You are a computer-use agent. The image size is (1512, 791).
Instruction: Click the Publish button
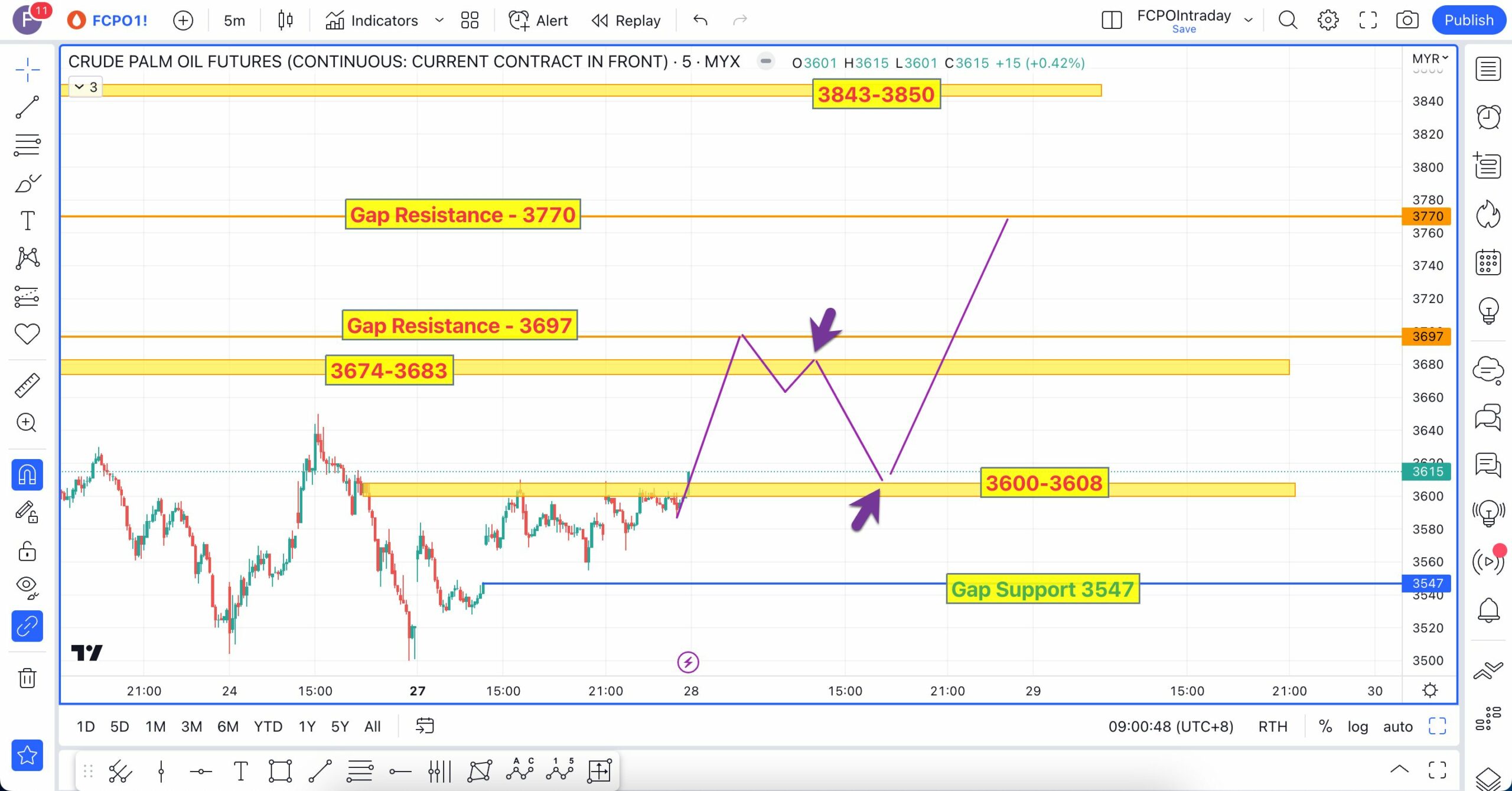click(x=1468, y=20)
